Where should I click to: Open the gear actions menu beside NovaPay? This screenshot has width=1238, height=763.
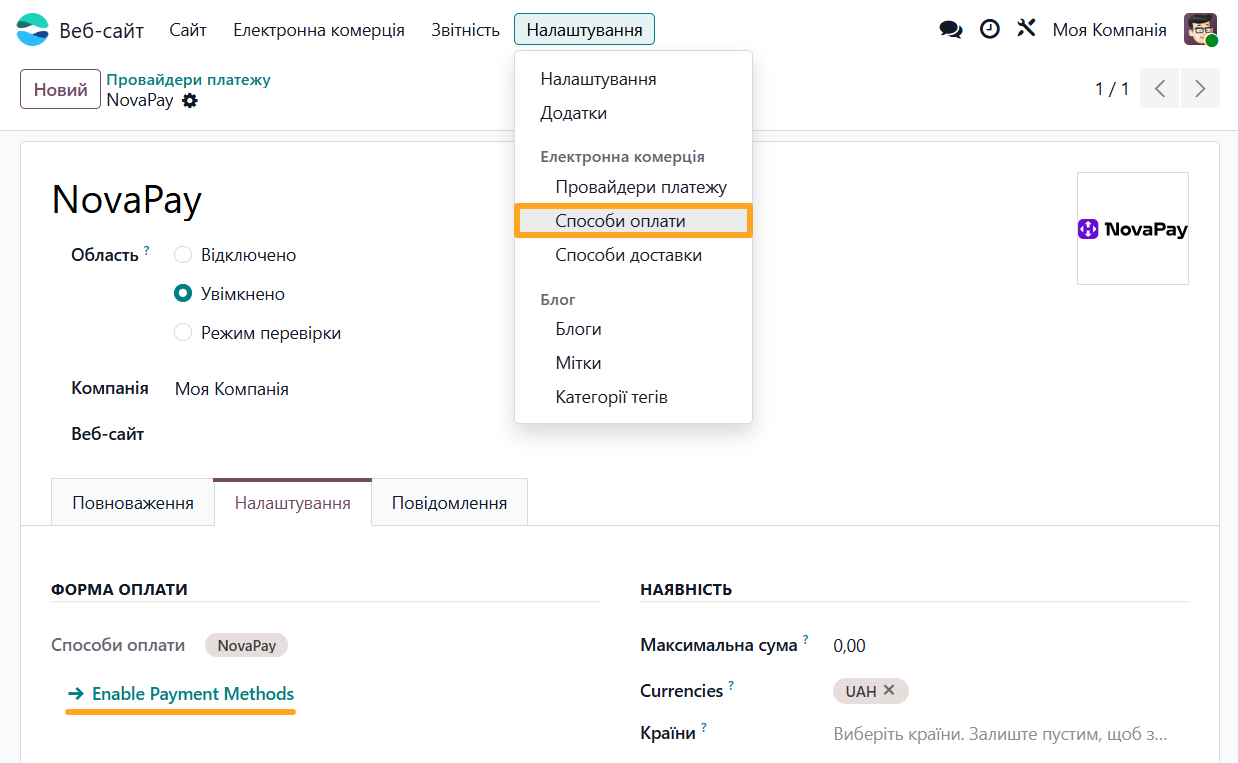pos(190,100)
